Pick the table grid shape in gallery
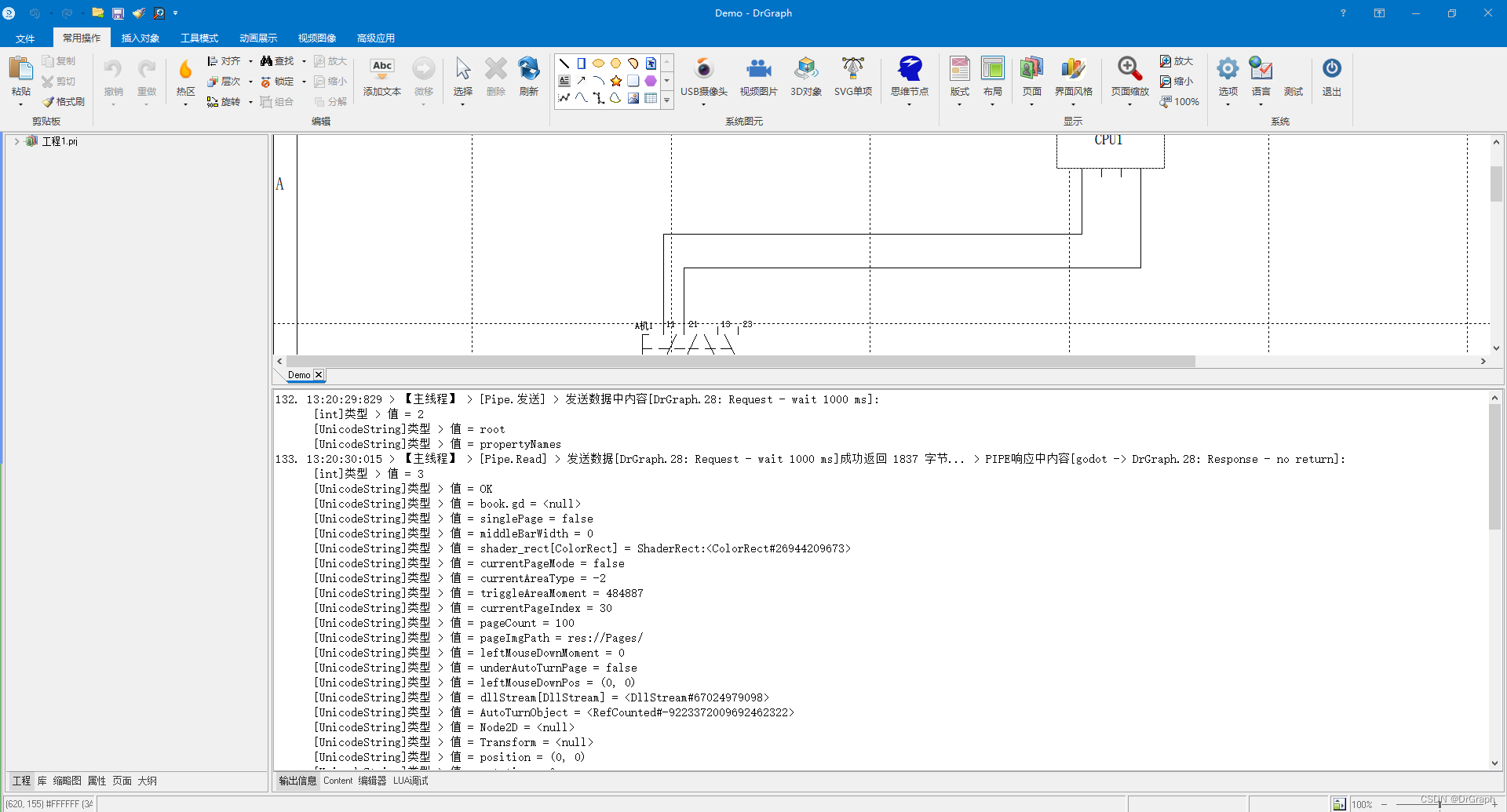 point(651,98)
